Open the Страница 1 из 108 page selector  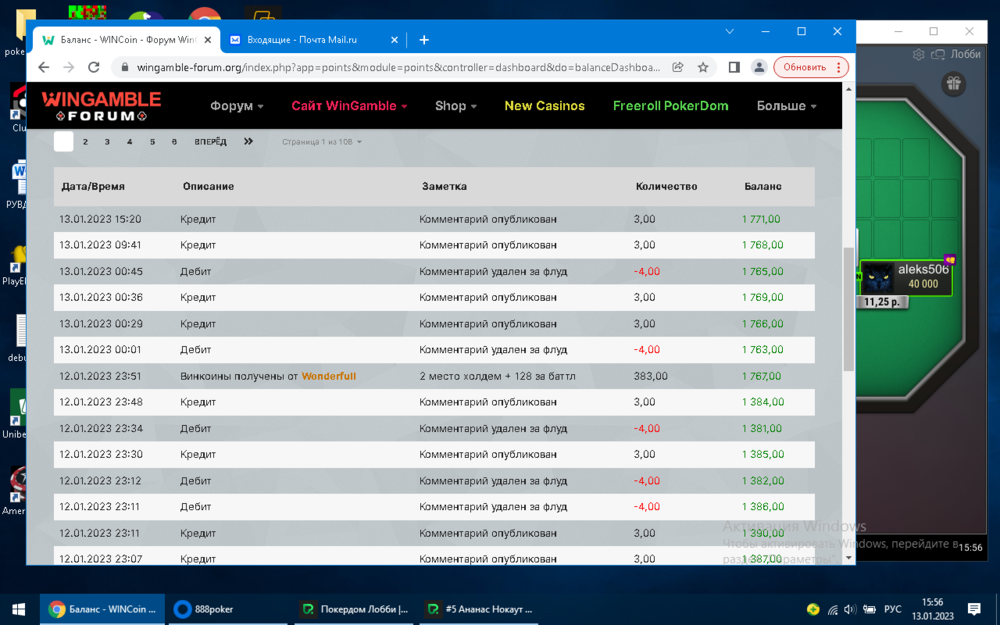pyautogui.click(x=321, y=142)
